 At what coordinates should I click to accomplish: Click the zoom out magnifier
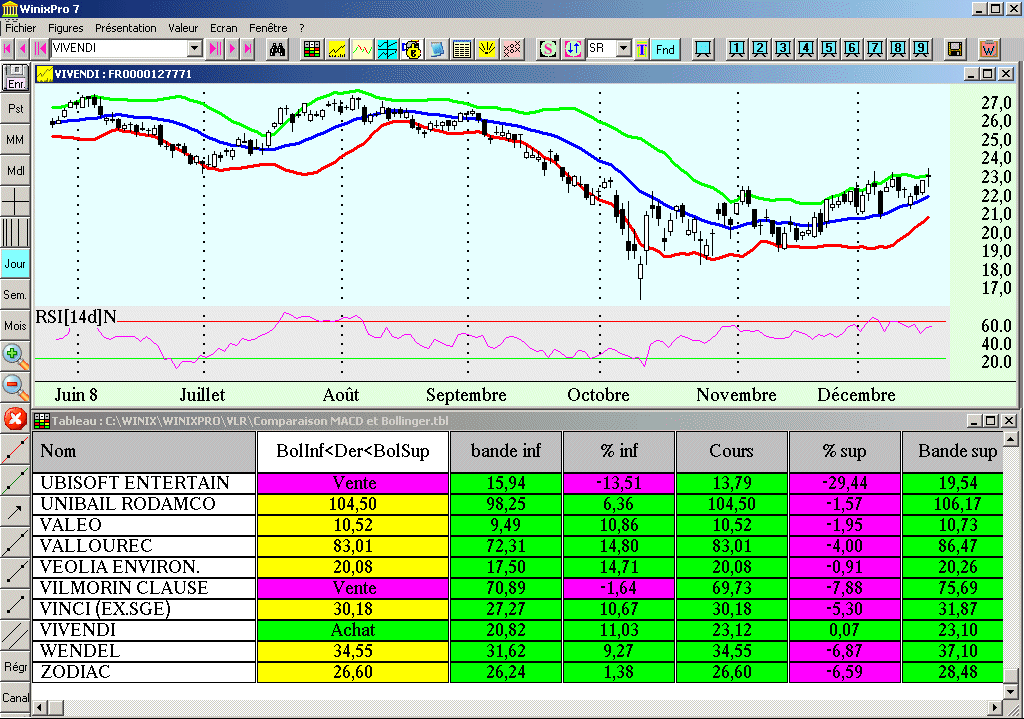coord(15,387)
